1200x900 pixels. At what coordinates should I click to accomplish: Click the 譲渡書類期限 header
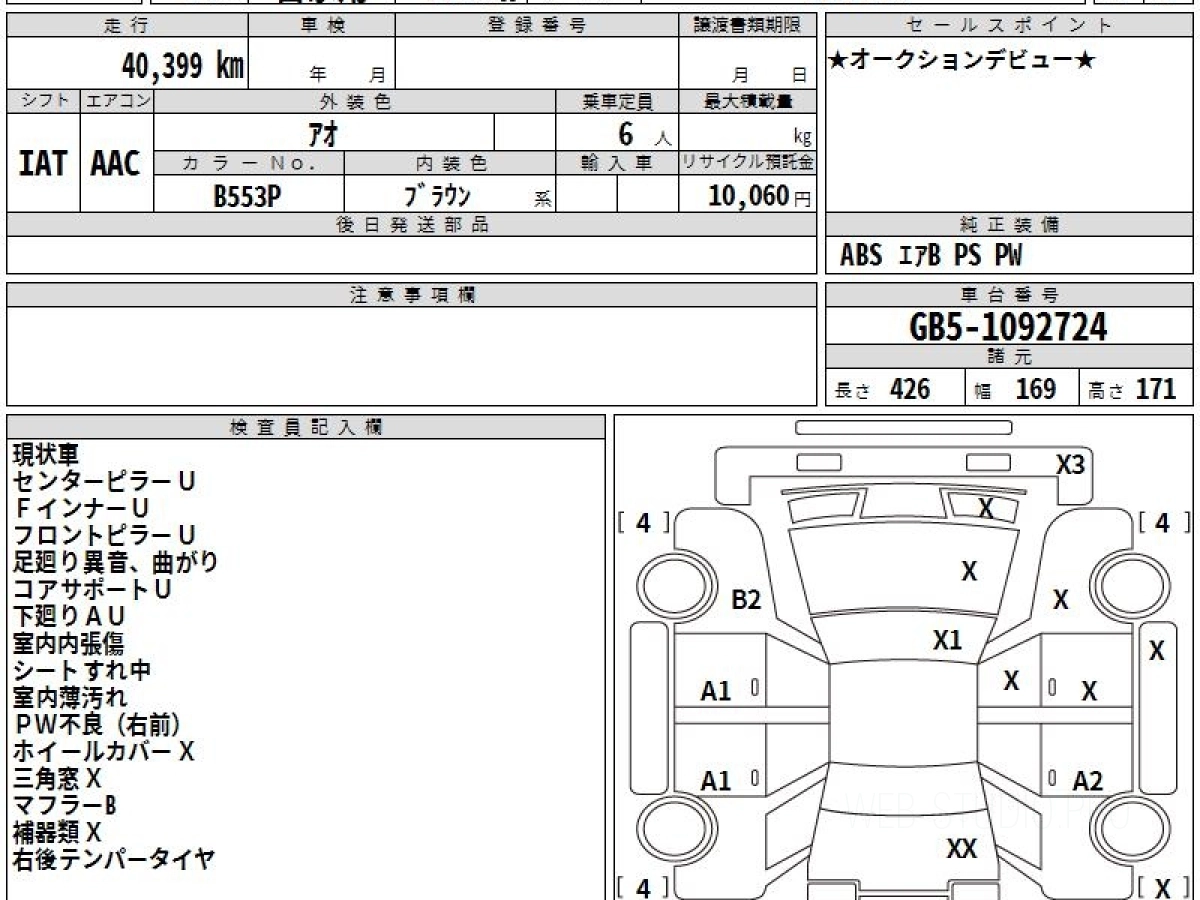748,26
